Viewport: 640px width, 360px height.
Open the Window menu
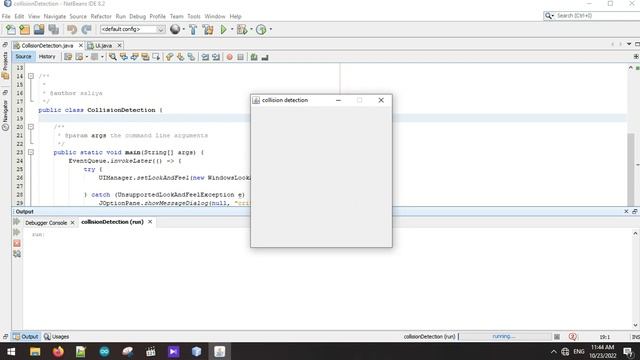[x=215, y=16]
